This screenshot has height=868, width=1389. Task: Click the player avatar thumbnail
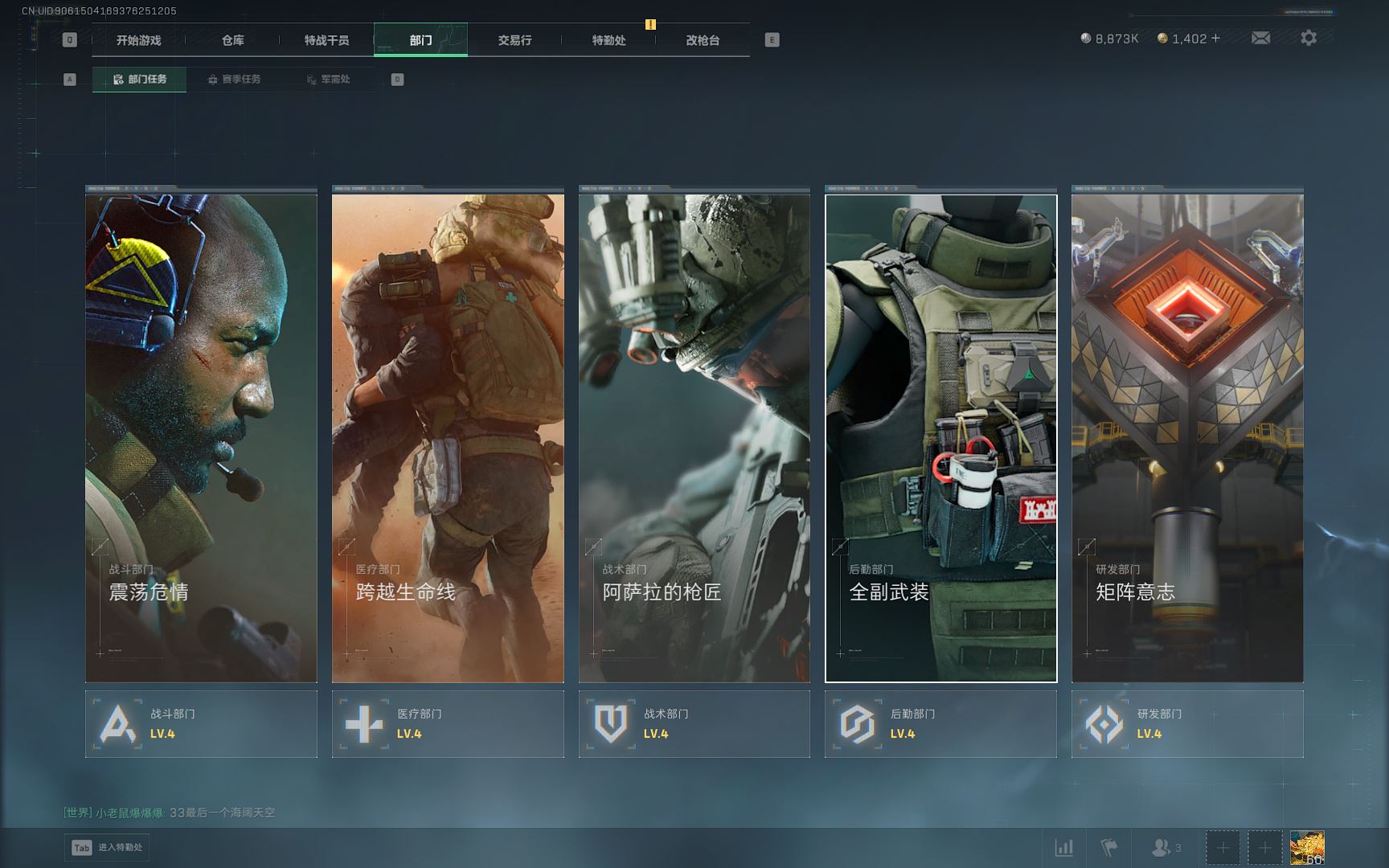[x=1306, y=848]
